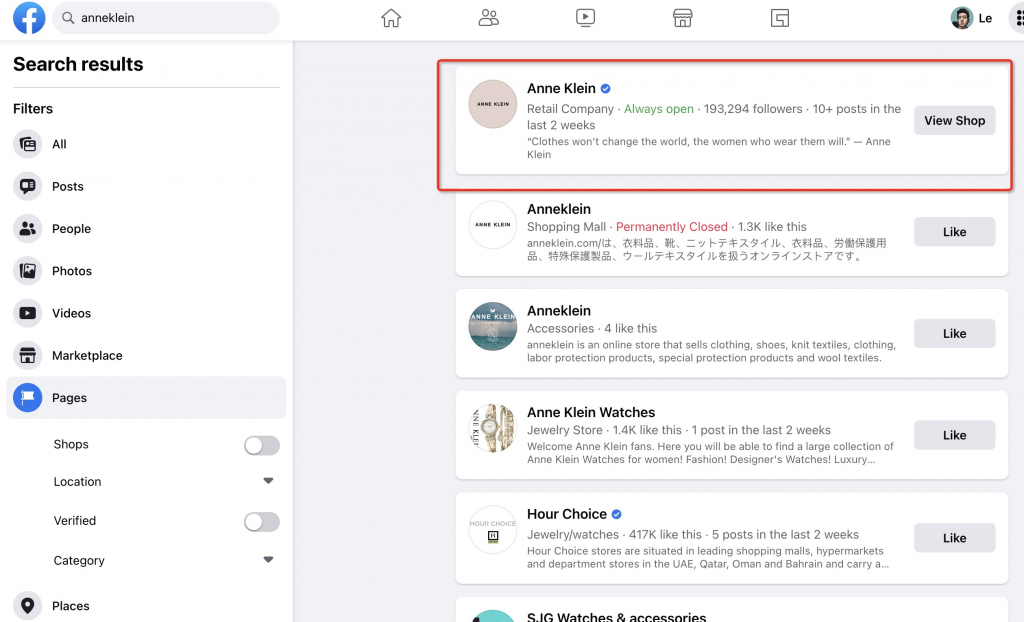Click the 'Search results' heading
The height and width of the screenshot is (622, 1024).
coord(78,64)
